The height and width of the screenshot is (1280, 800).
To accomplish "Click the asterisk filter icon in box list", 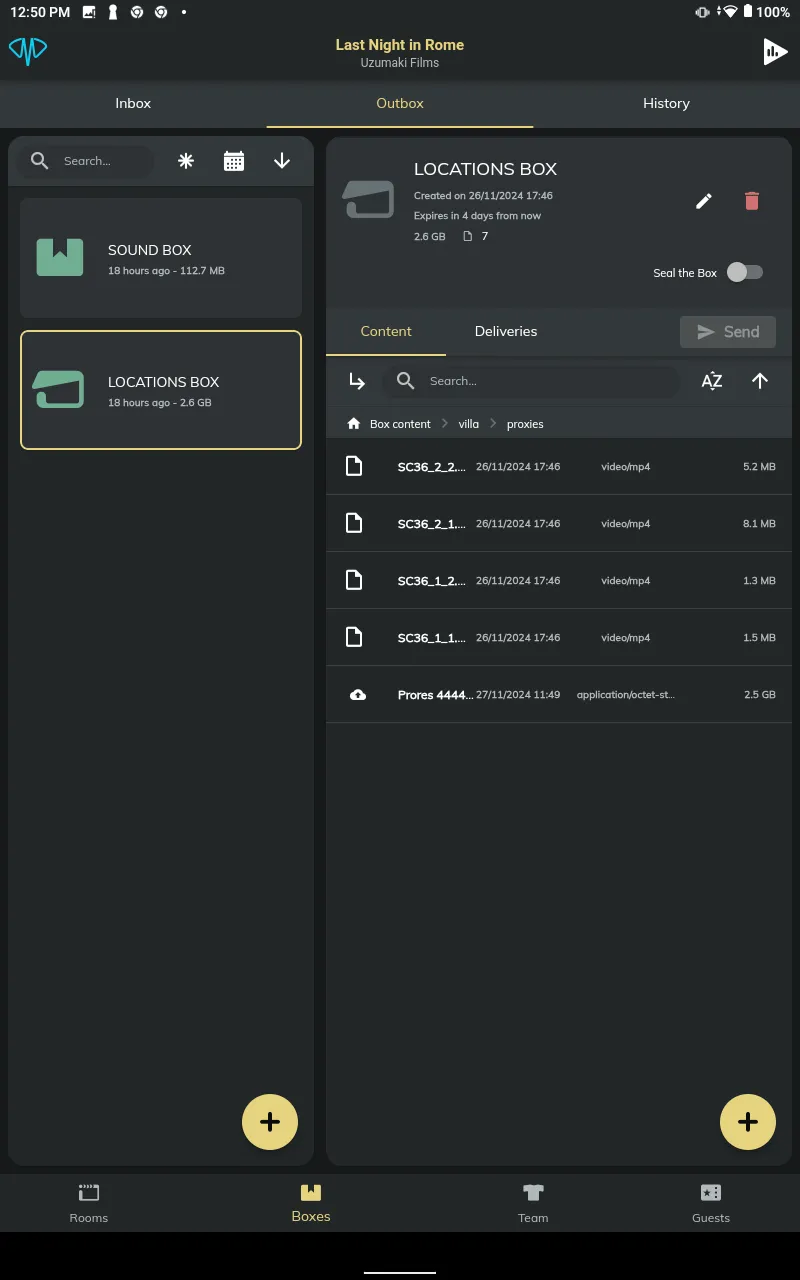I will click(186, 161).
